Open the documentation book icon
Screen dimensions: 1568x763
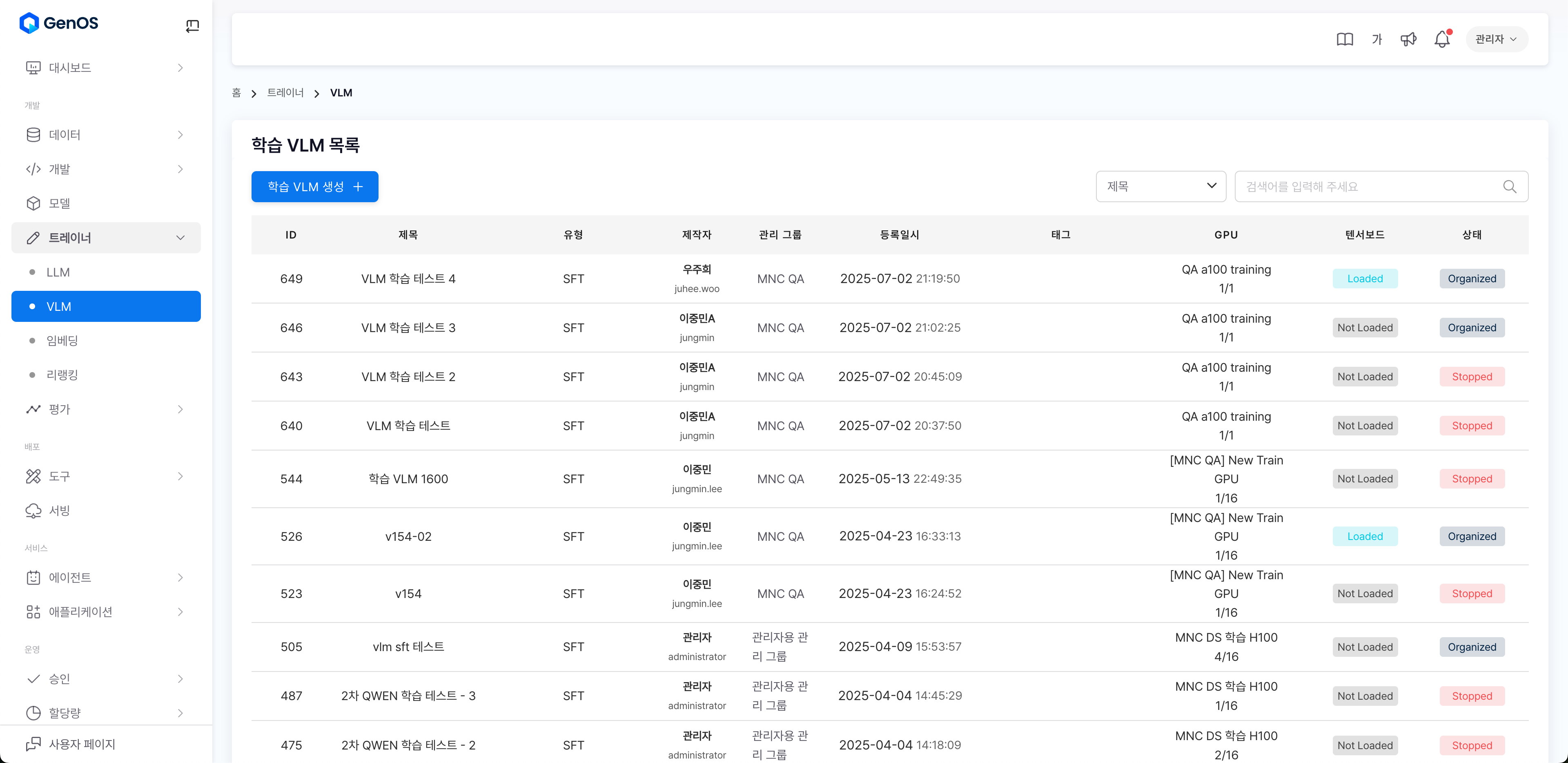[x=1344, y=40]
